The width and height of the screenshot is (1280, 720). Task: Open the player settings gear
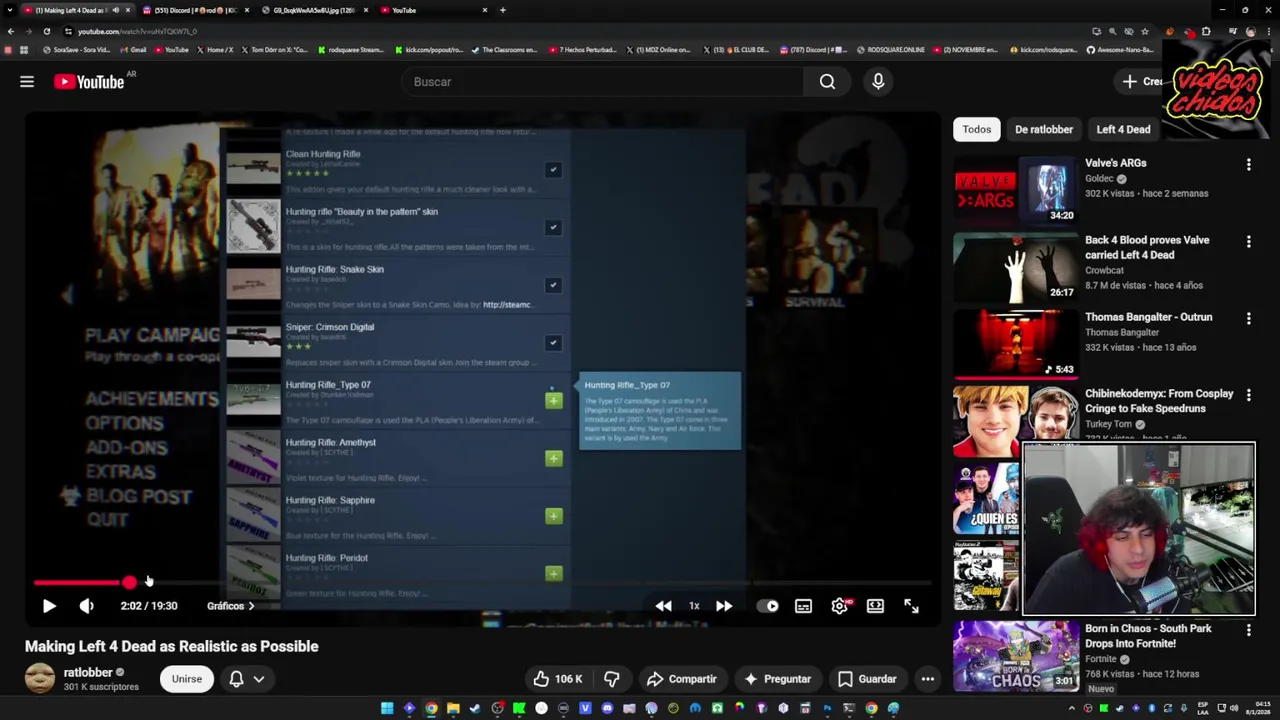pos(840,606)
